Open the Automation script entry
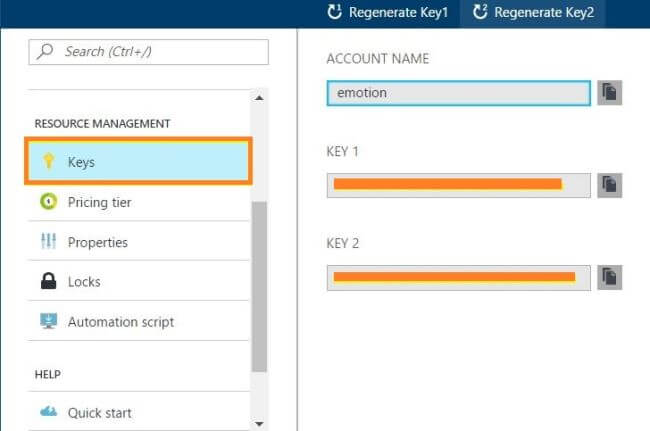This screenshot has width=650, height=431. pos(121,322)
